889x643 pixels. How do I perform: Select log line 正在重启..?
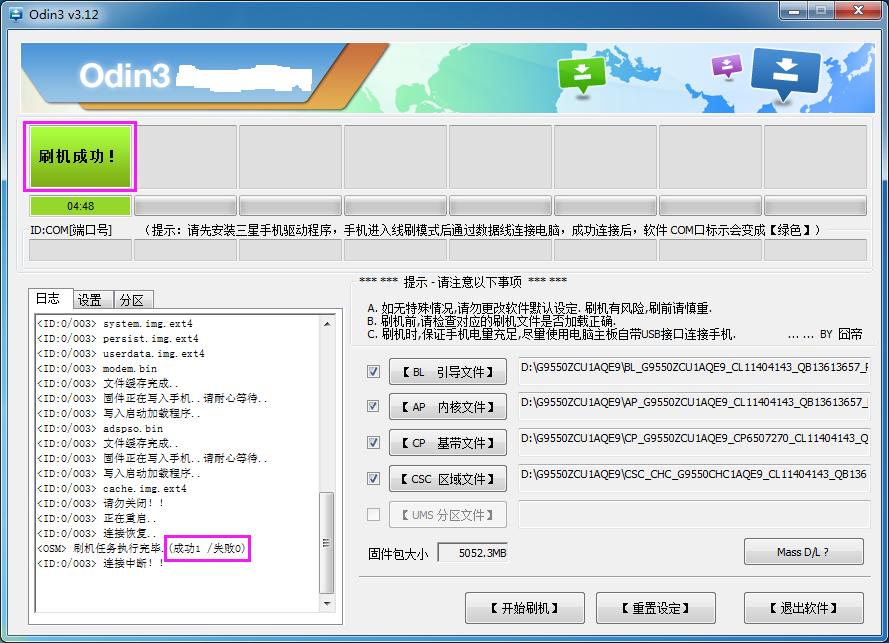[96, 518]
